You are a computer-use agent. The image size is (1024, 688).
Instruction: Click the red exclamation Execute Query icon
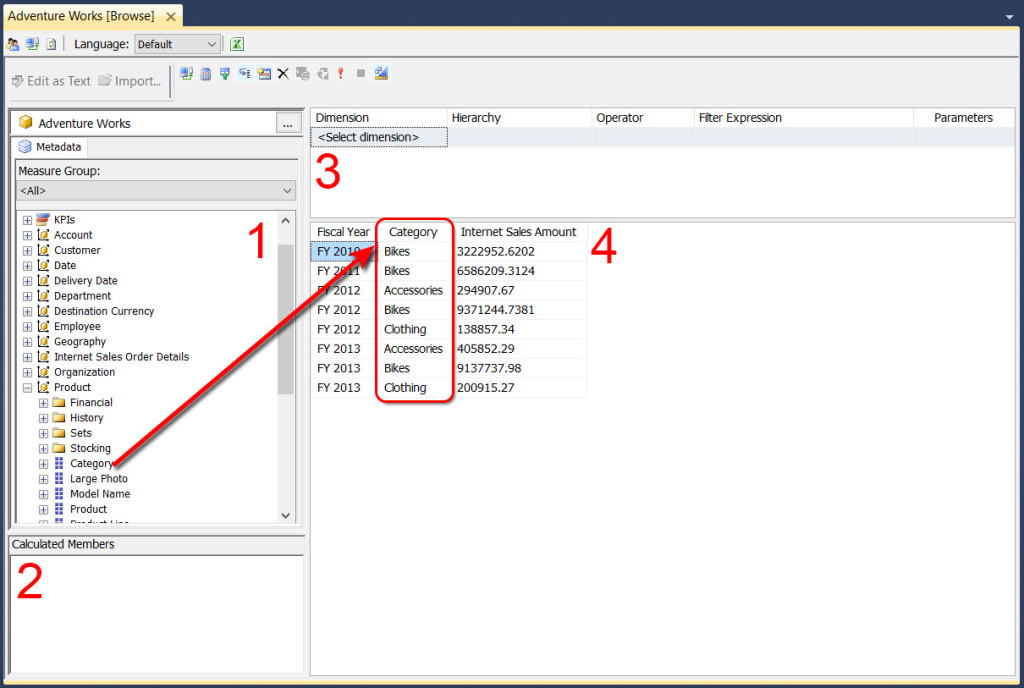pos(340,73)
